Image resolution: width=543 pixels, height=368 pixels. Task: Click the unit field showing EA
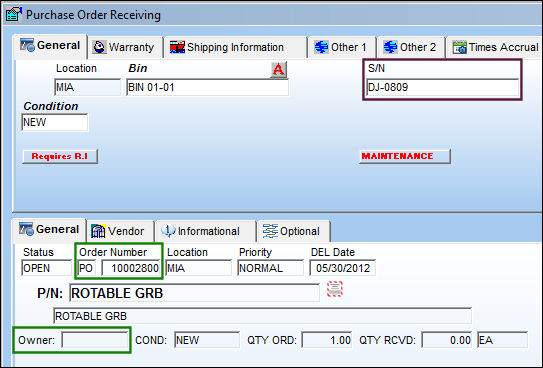coord(502,340)
